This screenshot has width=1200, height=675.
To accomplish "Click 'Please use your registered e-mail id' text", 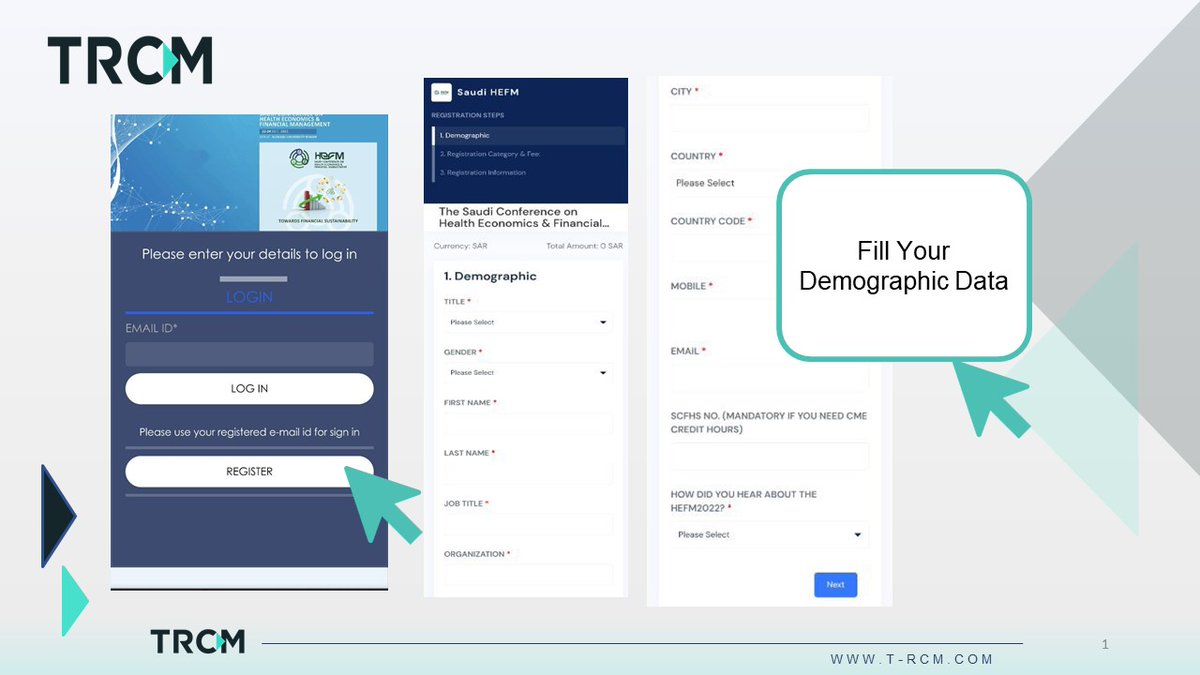I will (249, 432).
